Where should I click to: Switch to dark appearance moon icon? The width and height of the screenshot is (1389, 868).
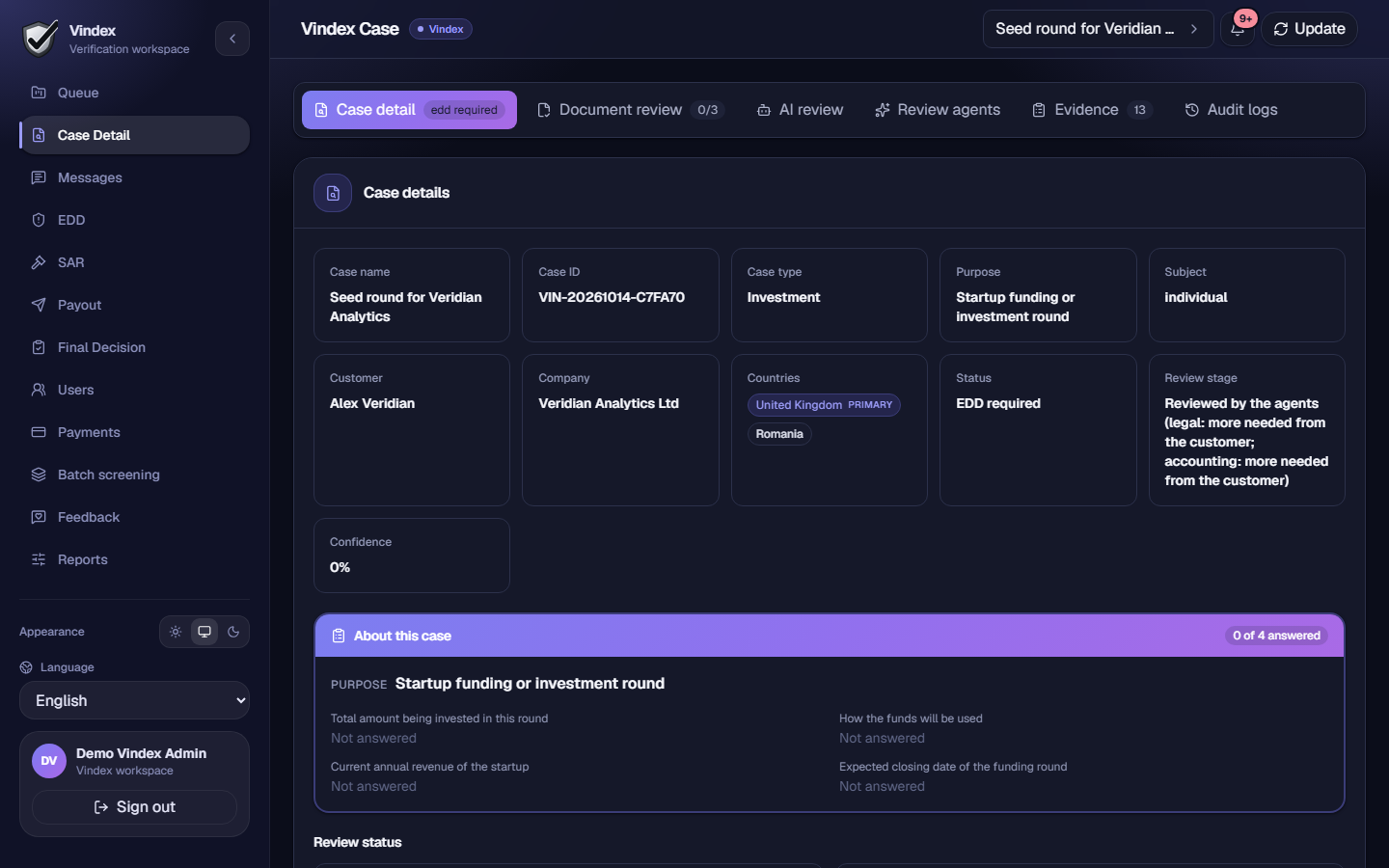tap(233, 632)
